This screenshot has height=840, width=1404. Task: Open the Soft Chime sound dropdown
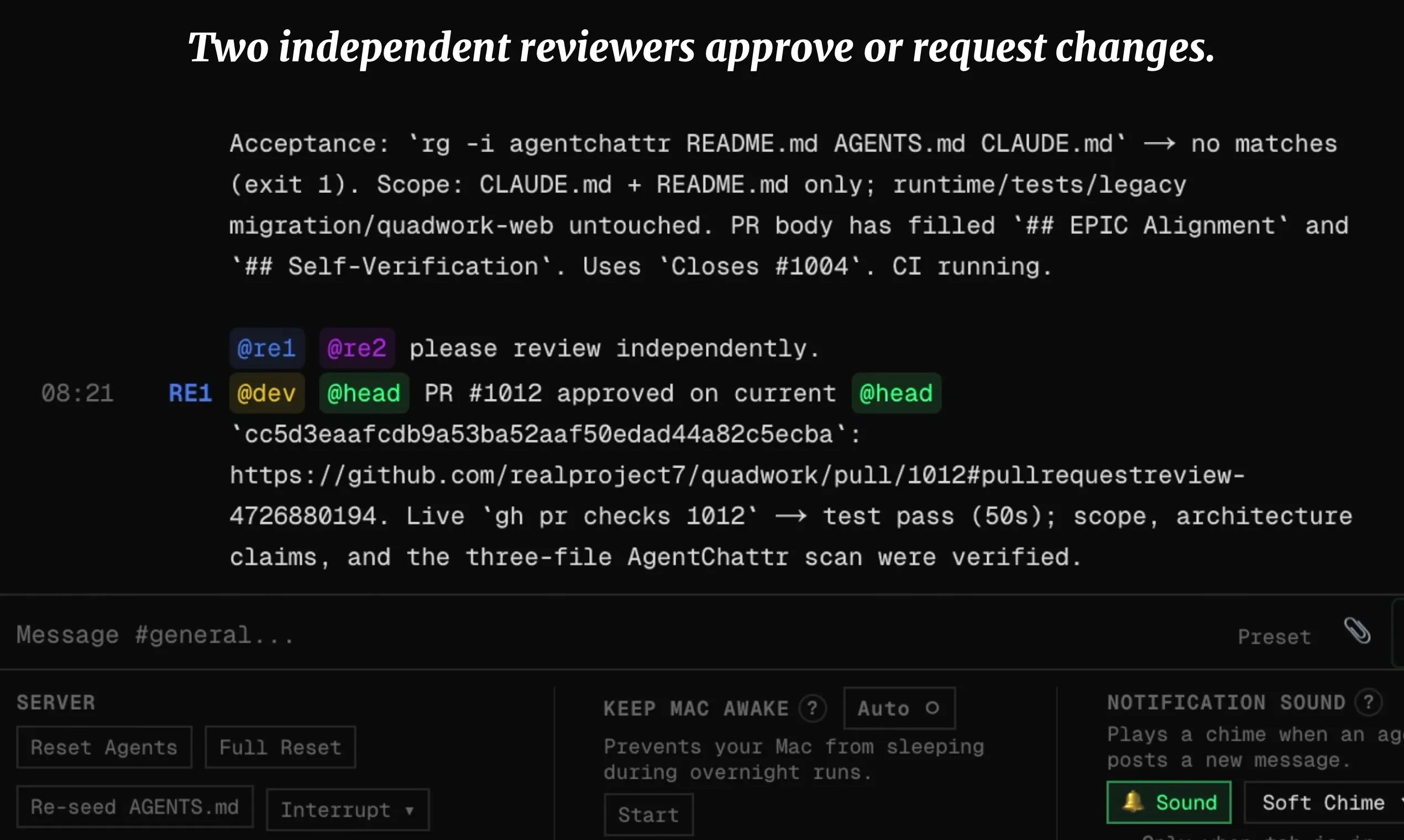pos(1325,802)
